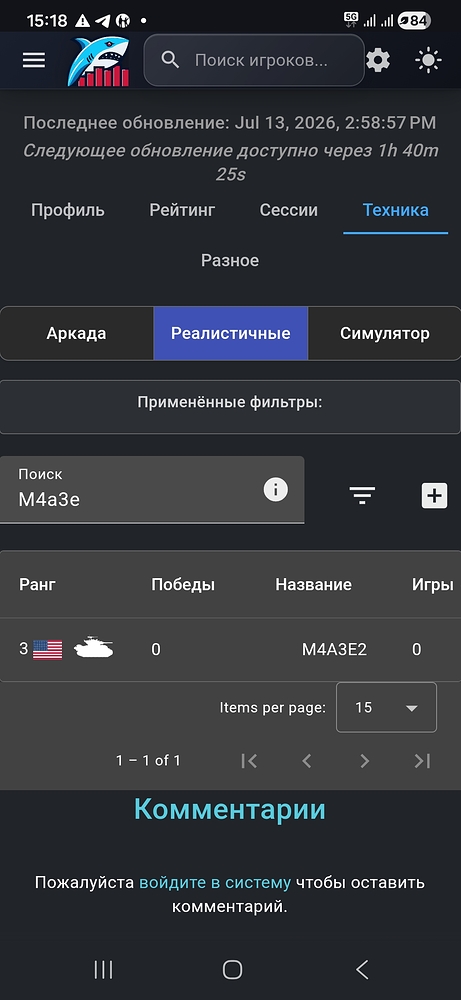Tap the battery indicator showing 84
461x1000 pixels.
414,20
